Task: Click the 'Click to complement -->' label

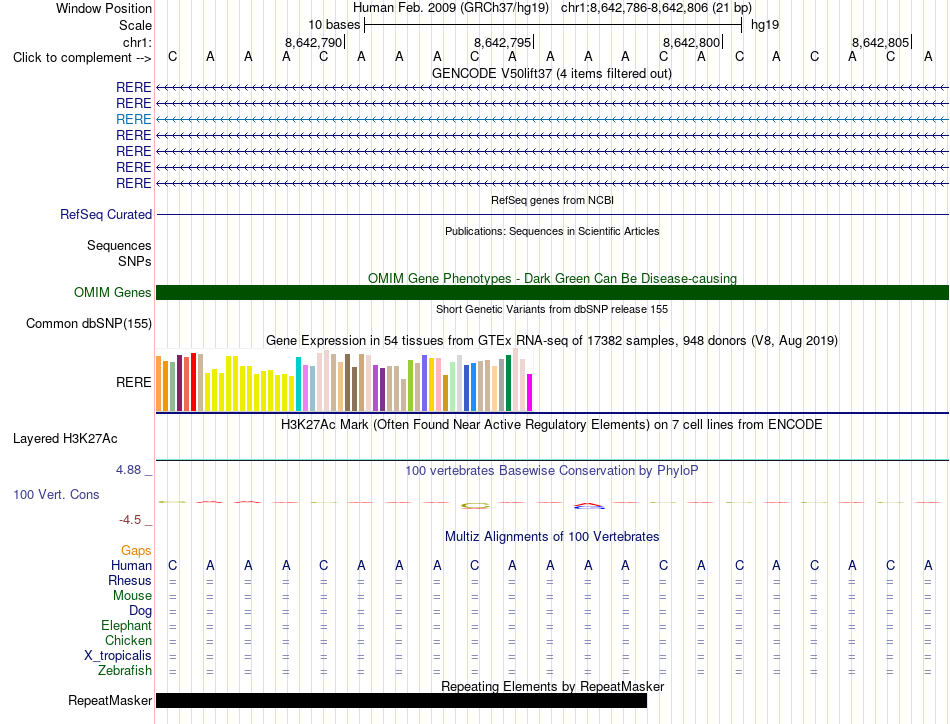Action: pos(82,58)
